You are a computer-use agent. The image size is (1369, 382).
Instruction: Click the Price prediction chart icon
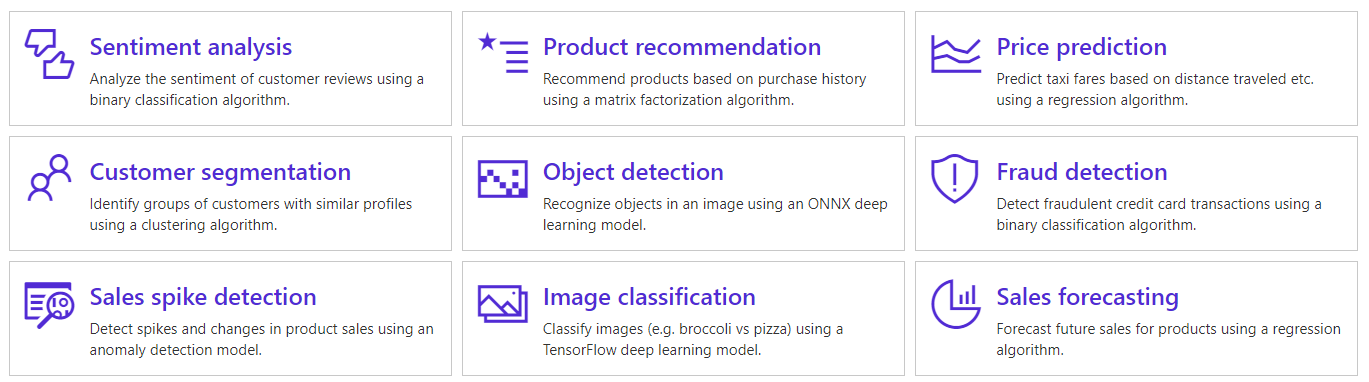[956, 54]
